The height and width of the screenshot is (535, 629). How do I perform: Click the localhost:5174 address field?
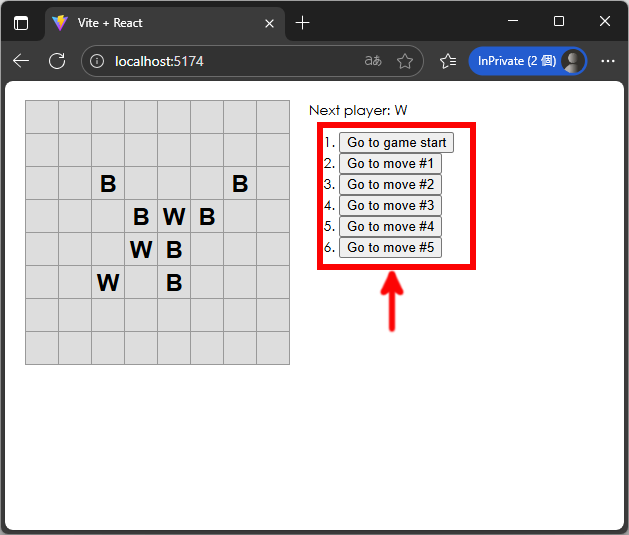tap(230, 61)
